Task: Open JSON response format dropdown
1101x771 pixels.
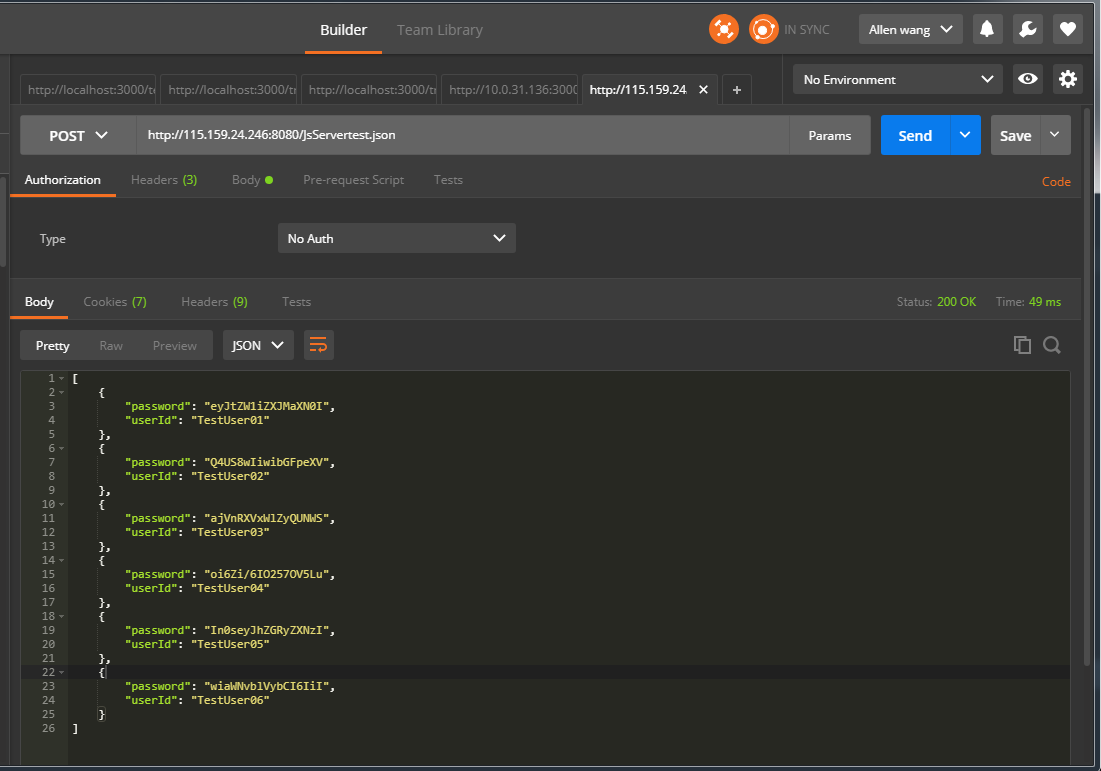Action: point(258,345)
